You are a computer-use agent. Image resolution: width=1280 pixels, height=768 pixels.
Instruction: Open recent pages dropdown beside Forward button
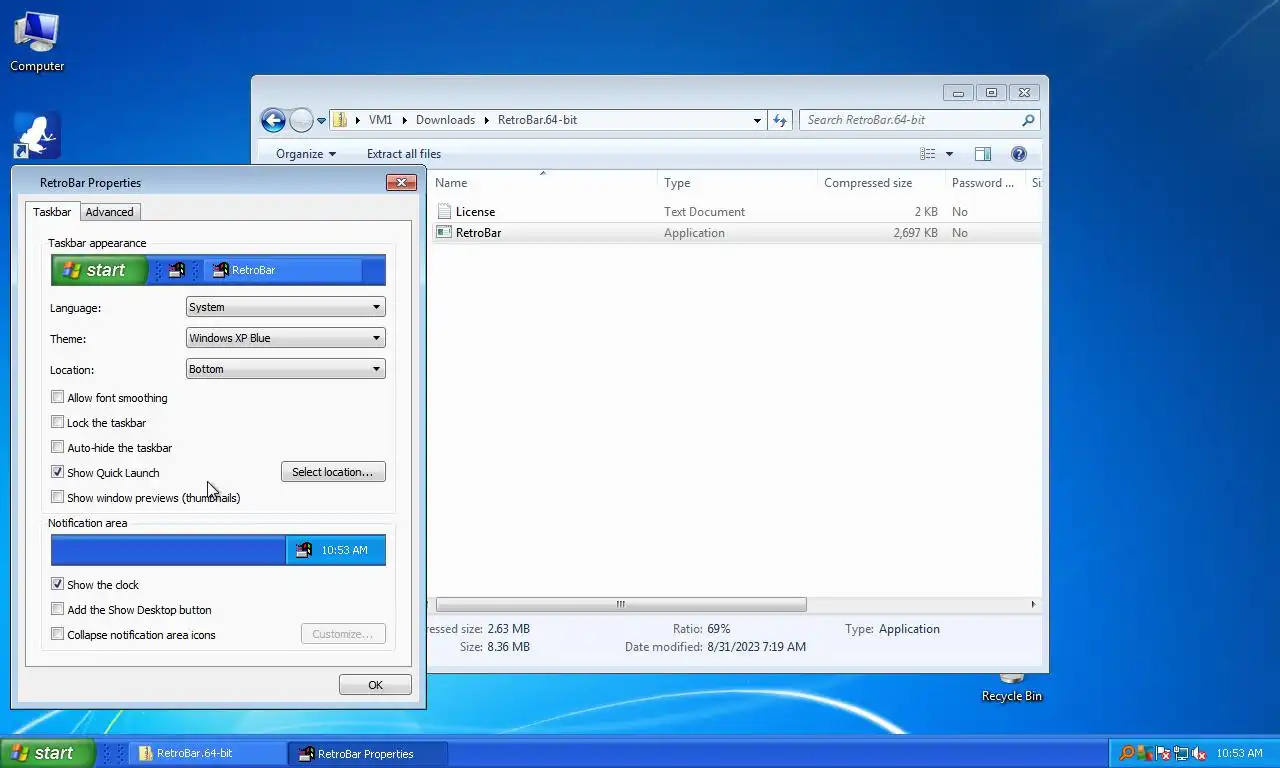[x=321, y=120]
